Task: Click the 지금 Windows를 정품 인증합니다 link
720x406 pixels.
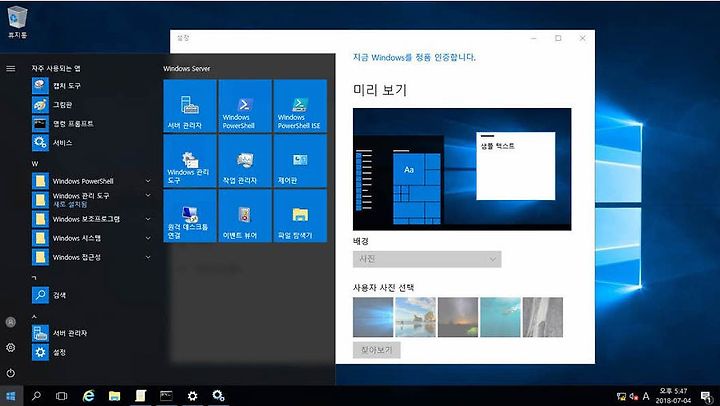Action: 414,57
